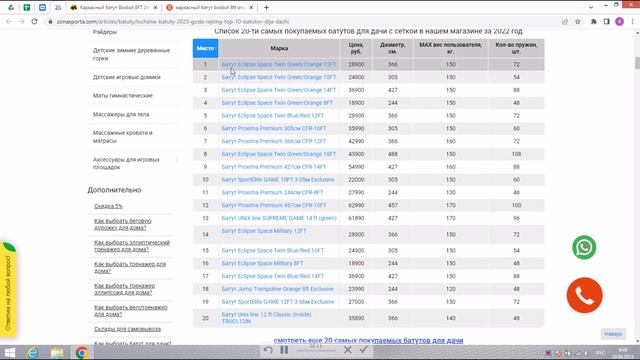Open Батут Eclipse Space Military 8FT link
640x360 pixels.
(x=262, y=263)
